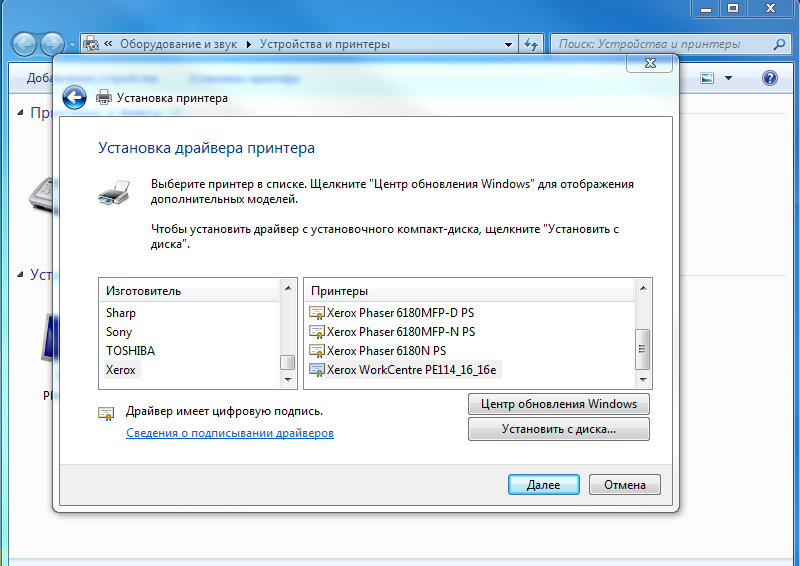Select Xerox in manufacturer list
The image size is (800, 566).
coord(121,370)
